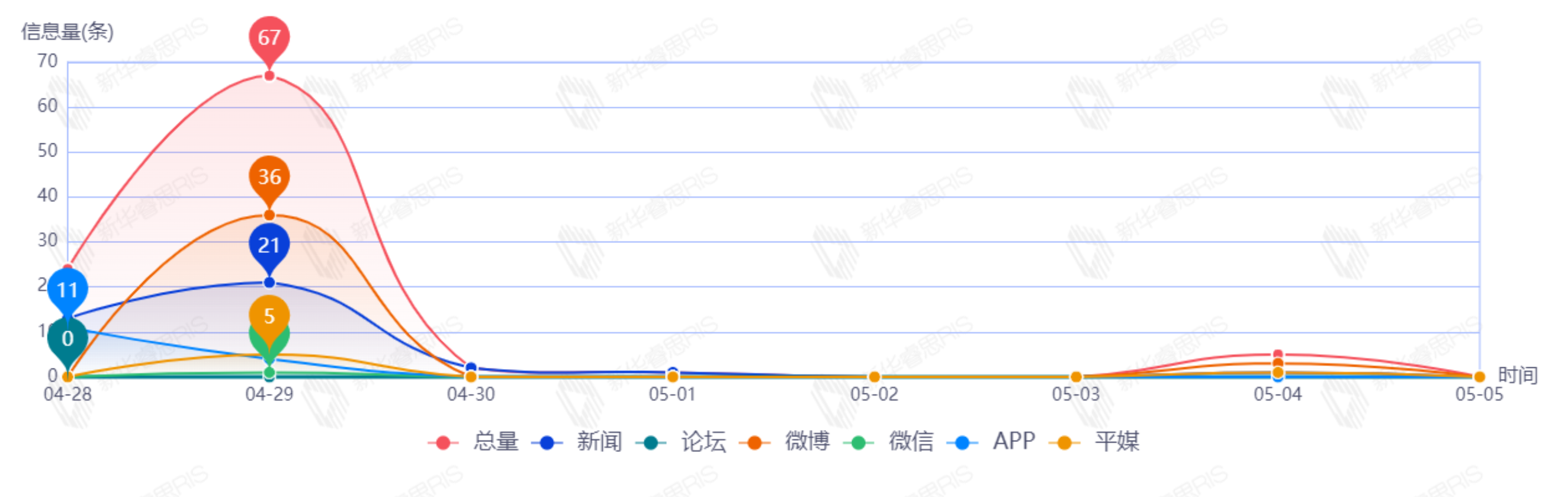Select the orange 微博 data point at 36
Viewport: 1568px width, 497px height.
click(x=269, y=216)
